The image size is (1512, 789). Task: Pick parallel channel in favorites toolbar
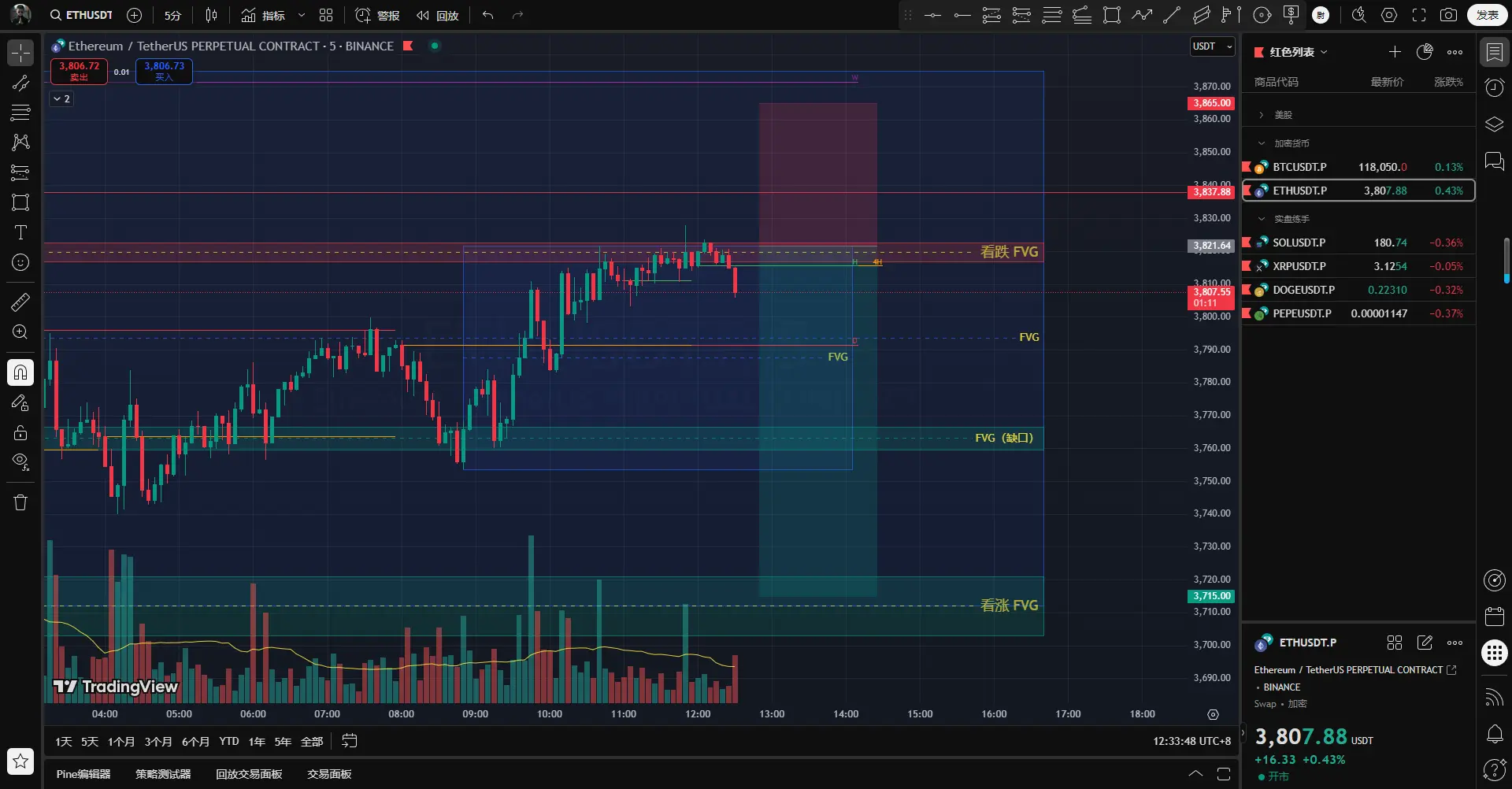click(x=1202, y=15)
